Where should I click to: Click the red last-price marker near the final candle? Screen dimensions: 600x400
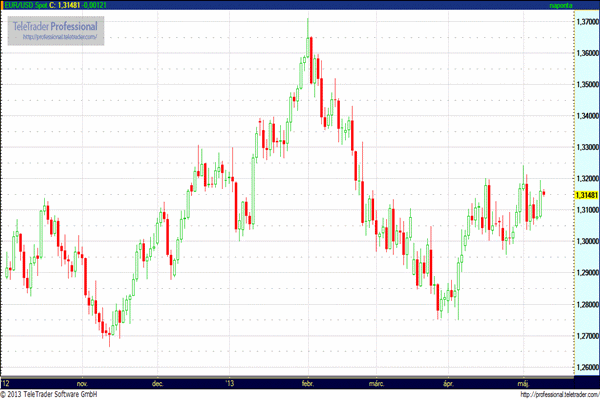[543, 193]
